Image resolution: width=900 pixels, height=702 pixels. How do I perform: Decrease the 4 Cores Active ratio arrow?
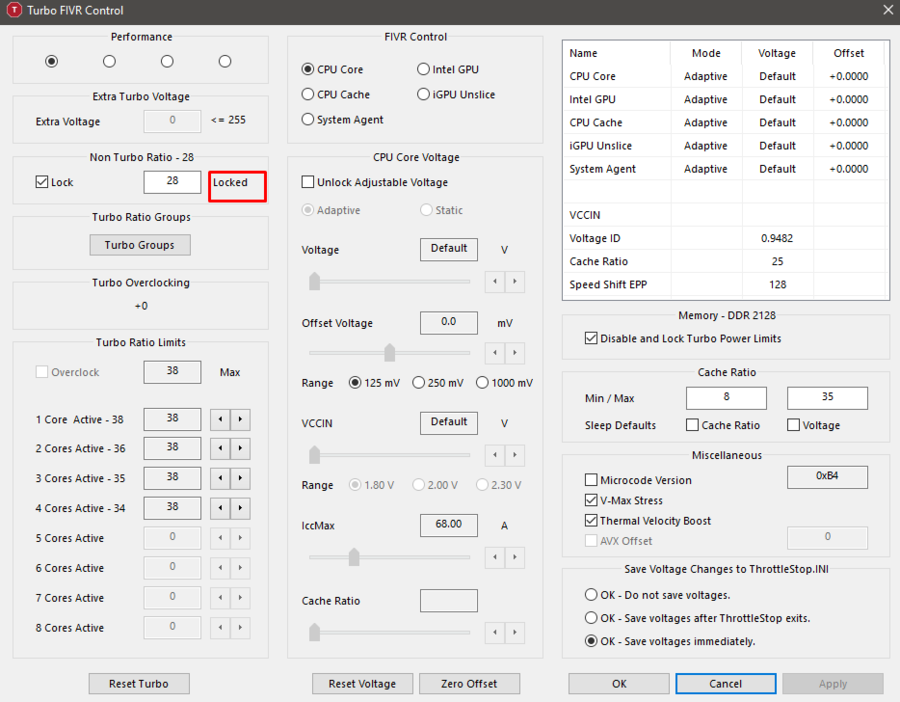pos(220,508)
